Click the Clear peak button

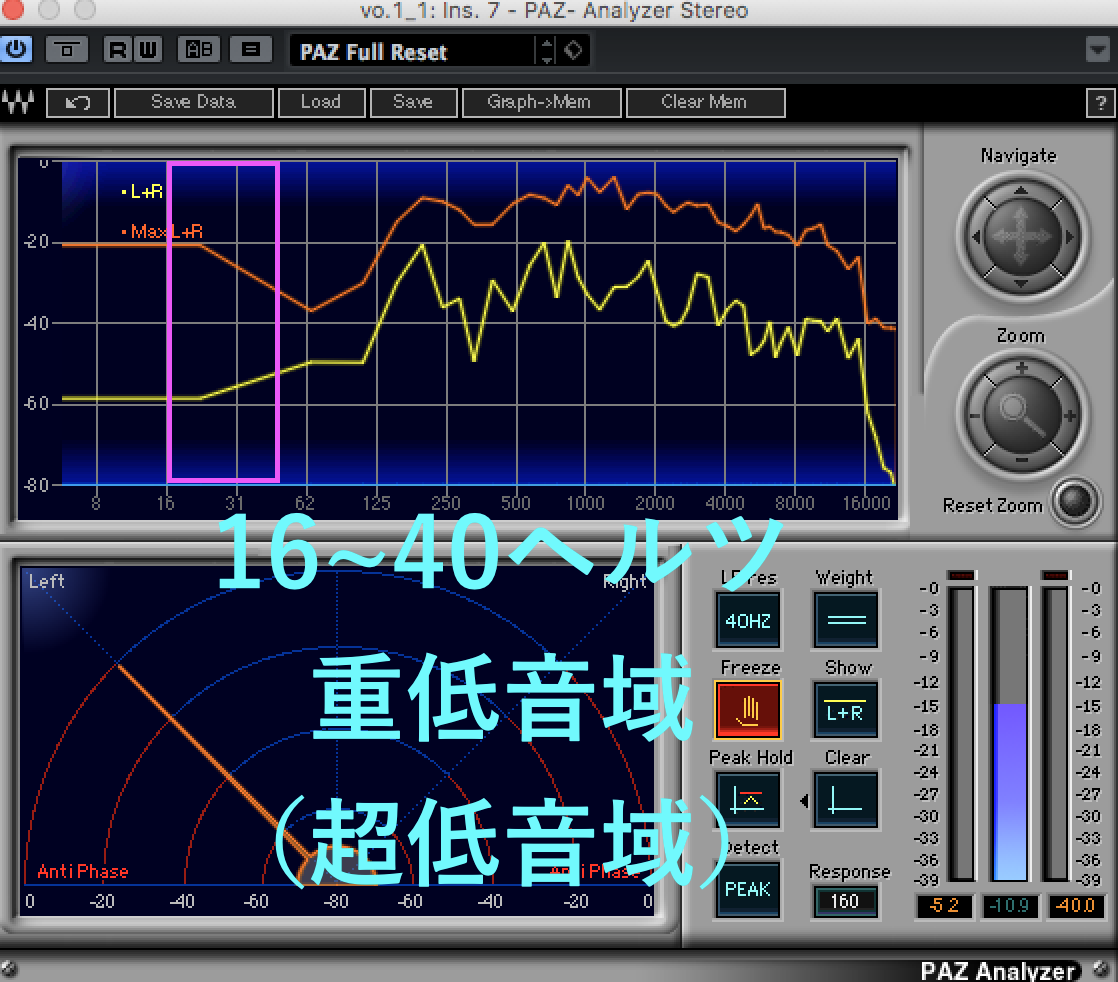coord(846,799)
